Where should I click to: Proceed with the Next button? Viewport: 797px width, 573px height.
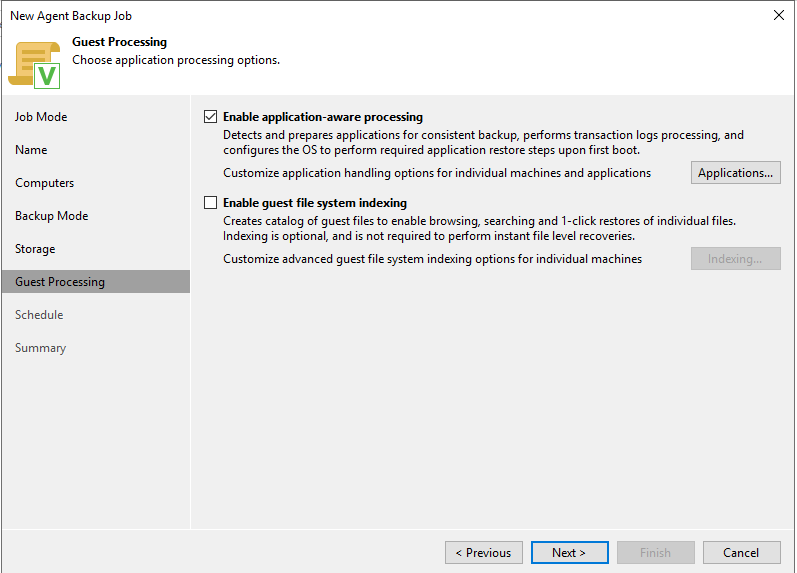(569, 552)
